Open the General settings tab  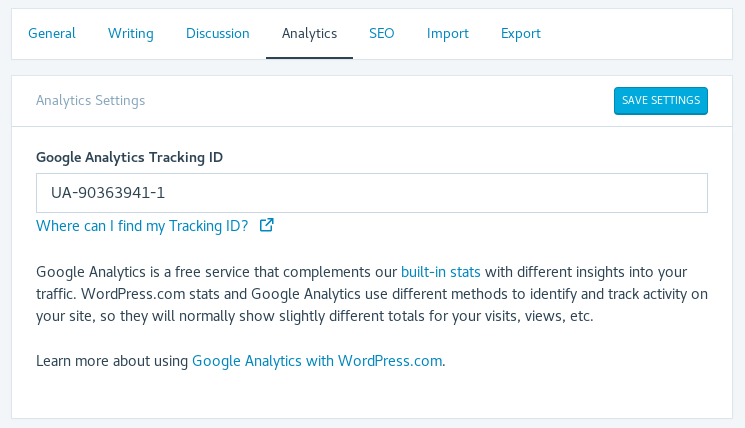(52, 33)
